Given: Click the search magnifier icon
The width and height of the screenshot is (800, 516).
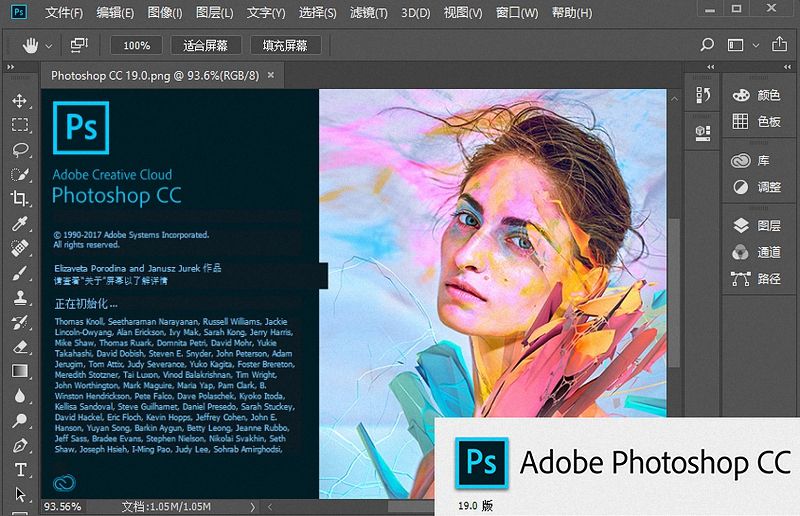Looking at the screenshot, I should pyautogui.click(x=707, y=45).
